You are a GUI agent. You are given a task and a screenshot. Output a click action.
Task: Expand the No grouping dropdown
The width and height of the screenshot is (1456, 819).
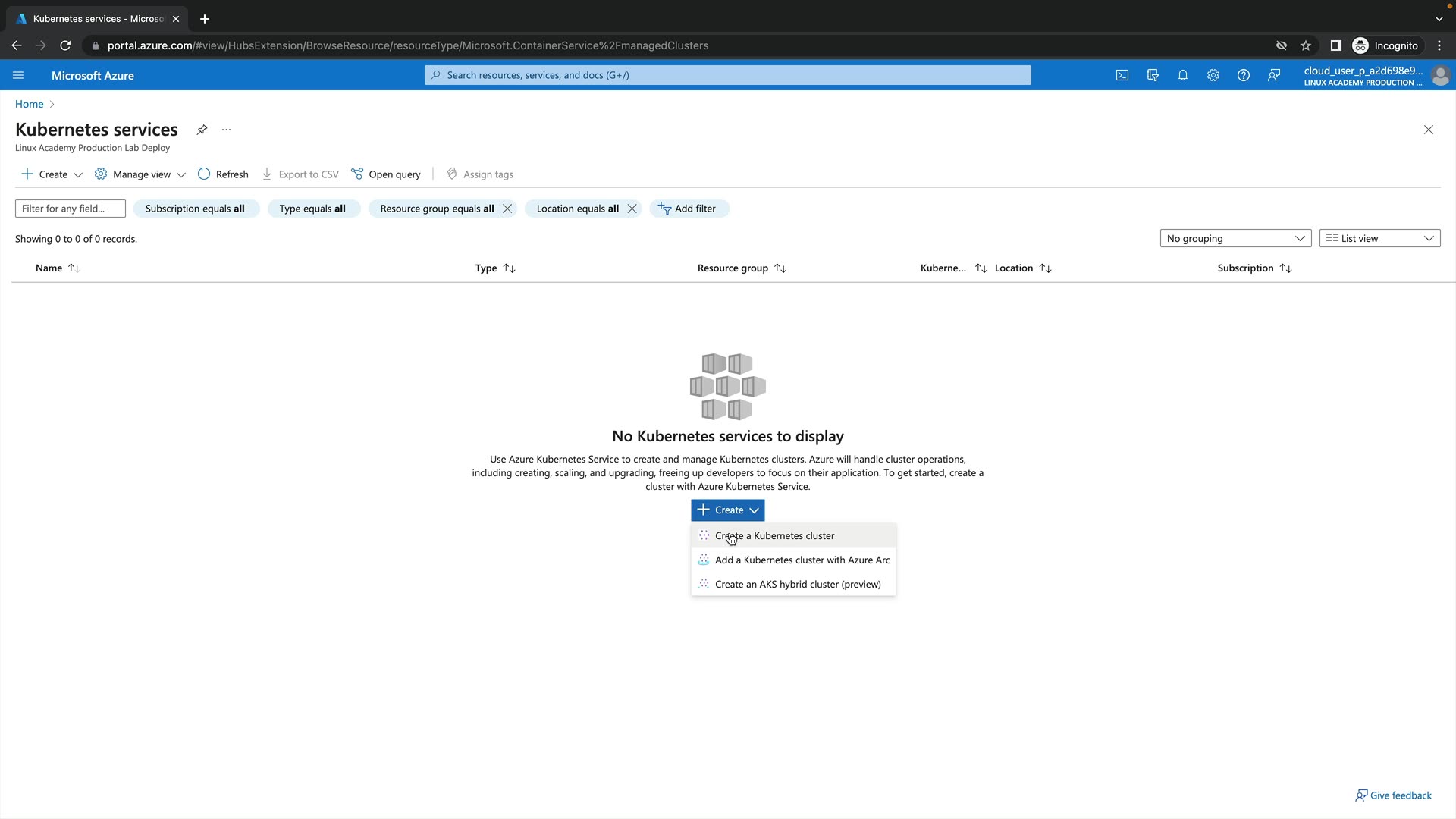pos(1235,238)
